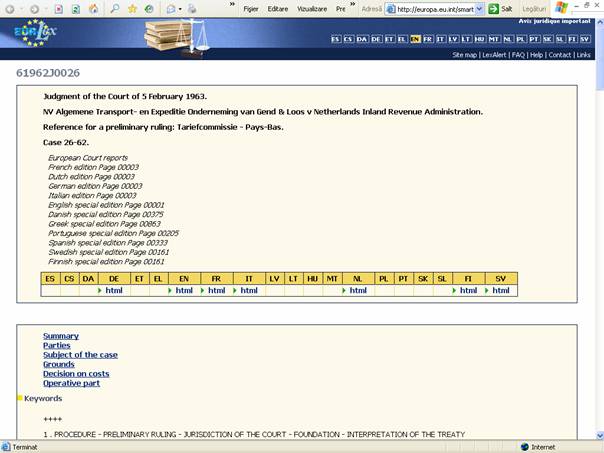Screen dimensions: 604x453
Task: Click the Windows flag logo at top right
Action: (x=561, y=7)
